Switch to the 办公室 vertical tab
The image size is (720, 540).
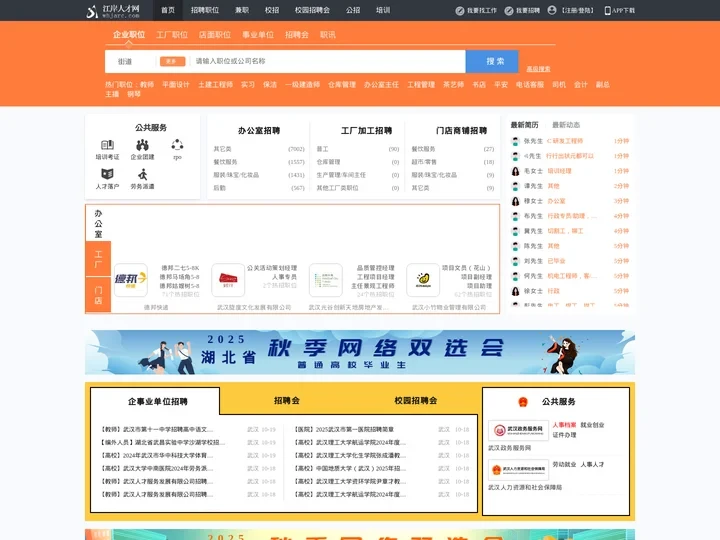click(x=98, y=224)
